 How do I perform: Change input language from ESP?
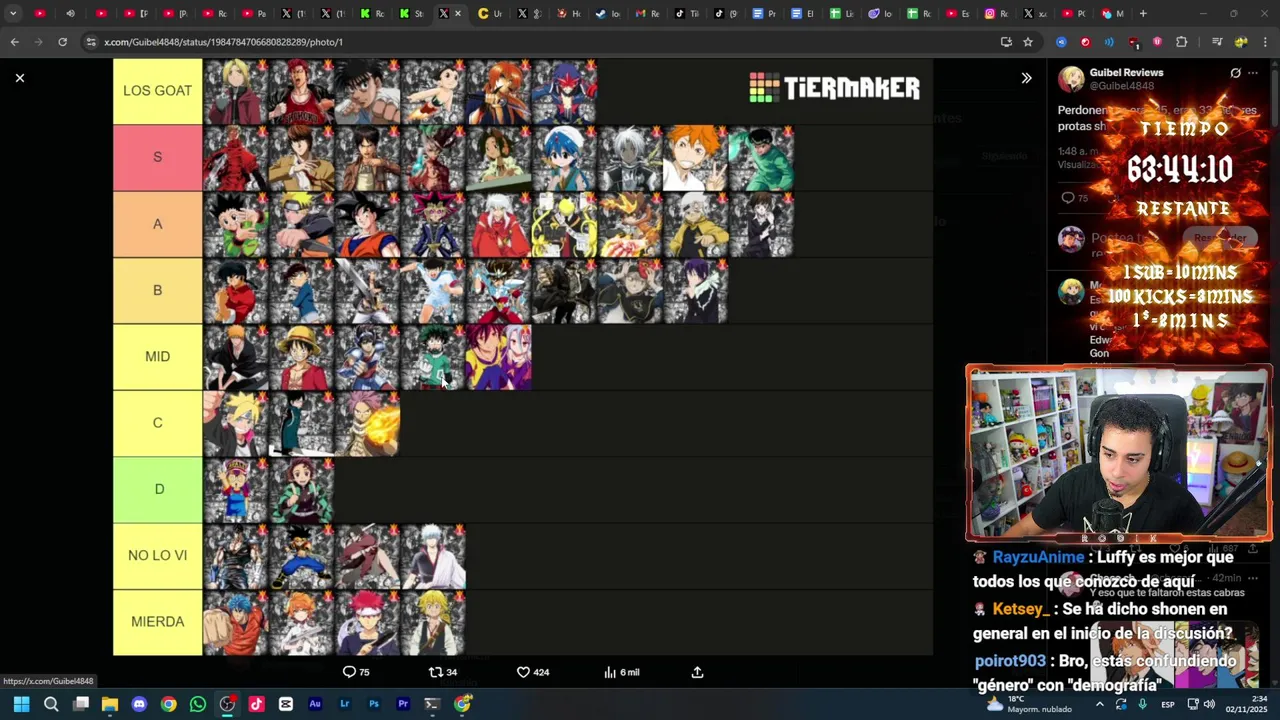[x=1168, y=704]
